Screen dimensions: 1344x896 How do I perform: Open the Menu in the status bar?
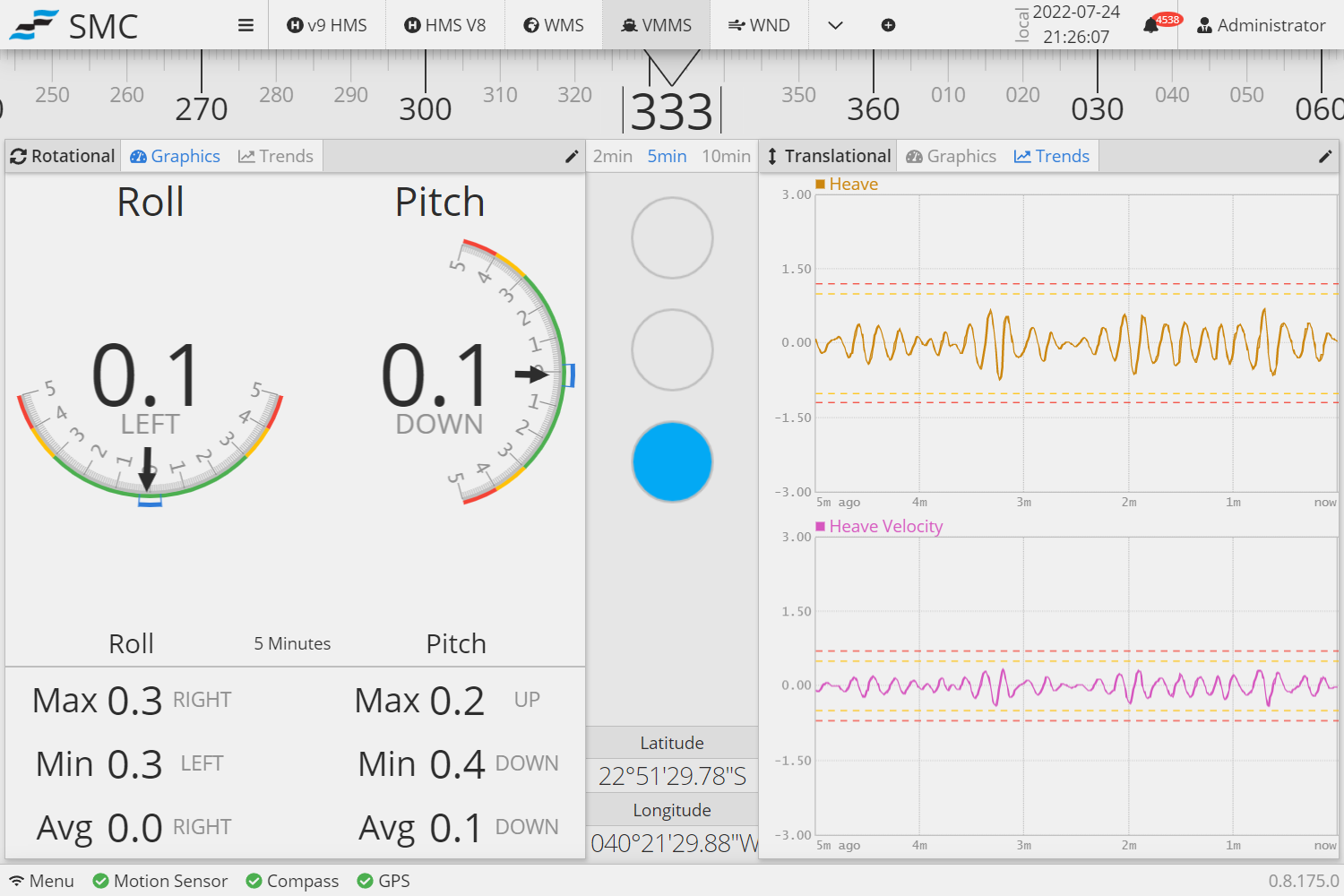[x=41, y=881]
